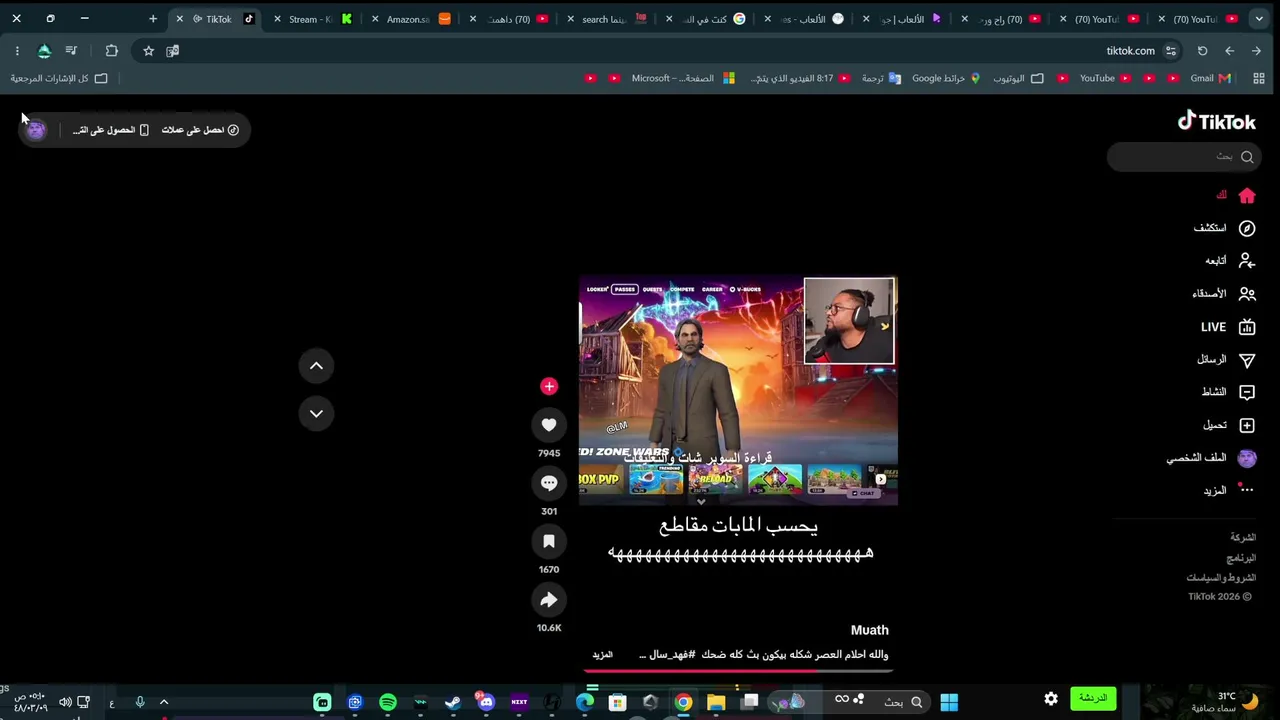Click the Get App button

tap(110, 130)
